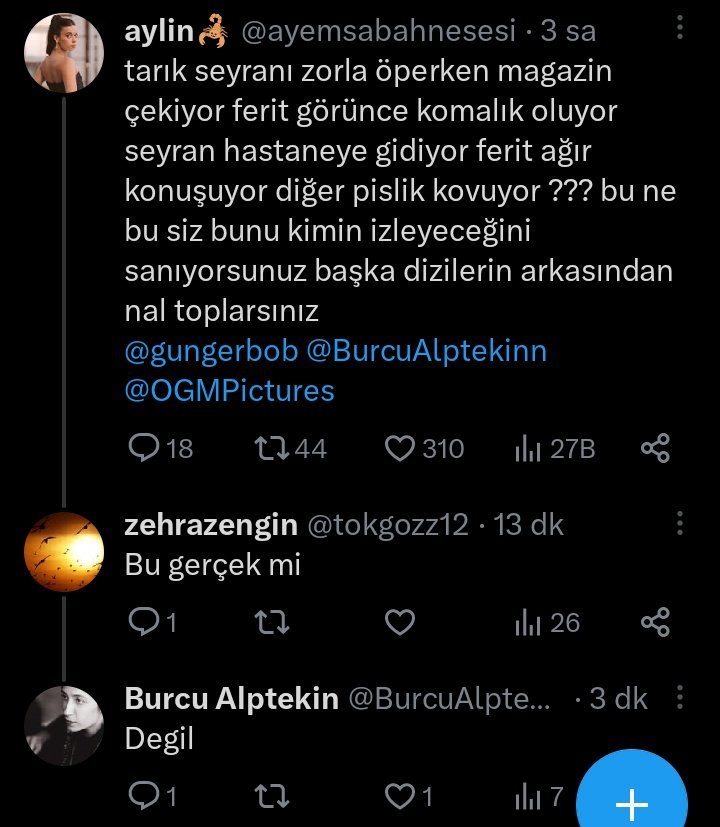Viewport: 720px width, 827px height.
Task: Open zehrazengin's sunset profile avatar
Action: pos(64,552)
